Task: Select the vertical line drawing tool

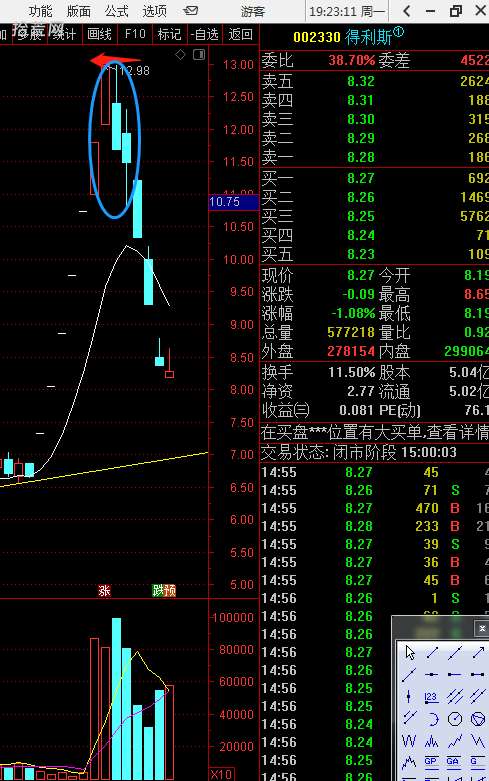Action: 410,696
